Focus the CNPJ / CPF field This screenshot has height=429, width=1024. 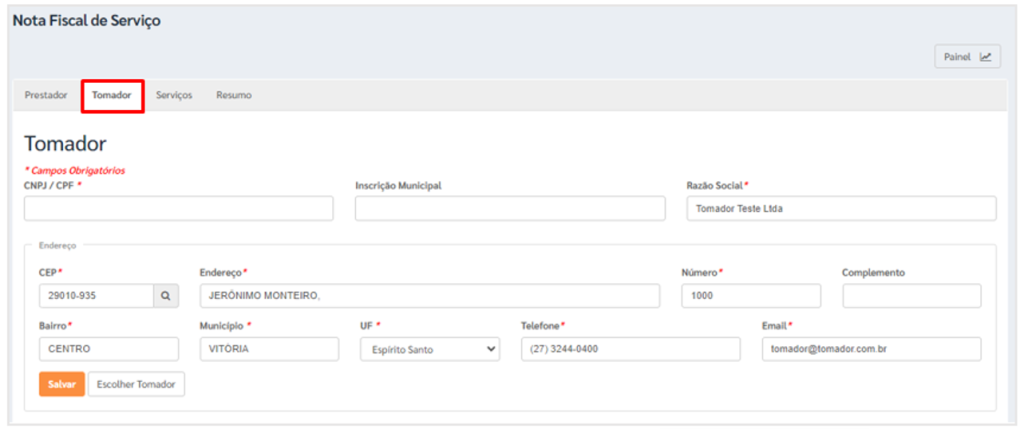[179, 208]
